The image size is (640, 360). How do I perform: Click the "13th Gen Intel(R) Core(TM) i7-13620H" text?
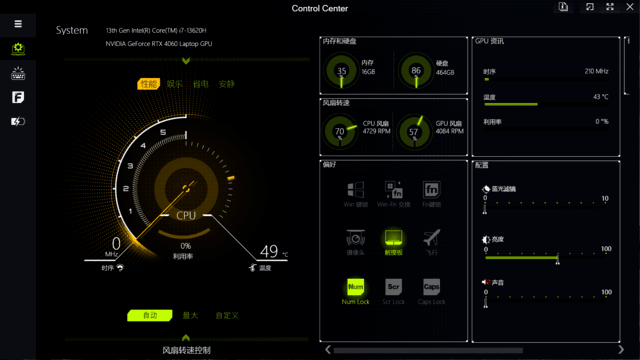[x=156, y=31]
